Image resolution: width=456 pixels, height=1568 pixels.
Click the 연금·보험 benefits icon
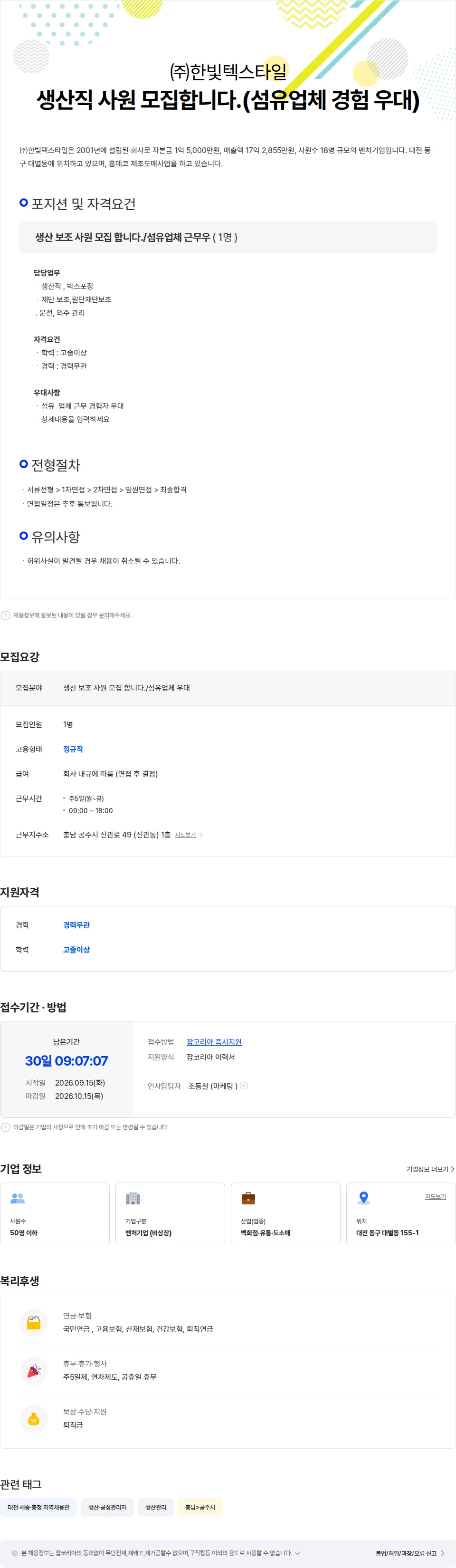(x=34, y=1323)
